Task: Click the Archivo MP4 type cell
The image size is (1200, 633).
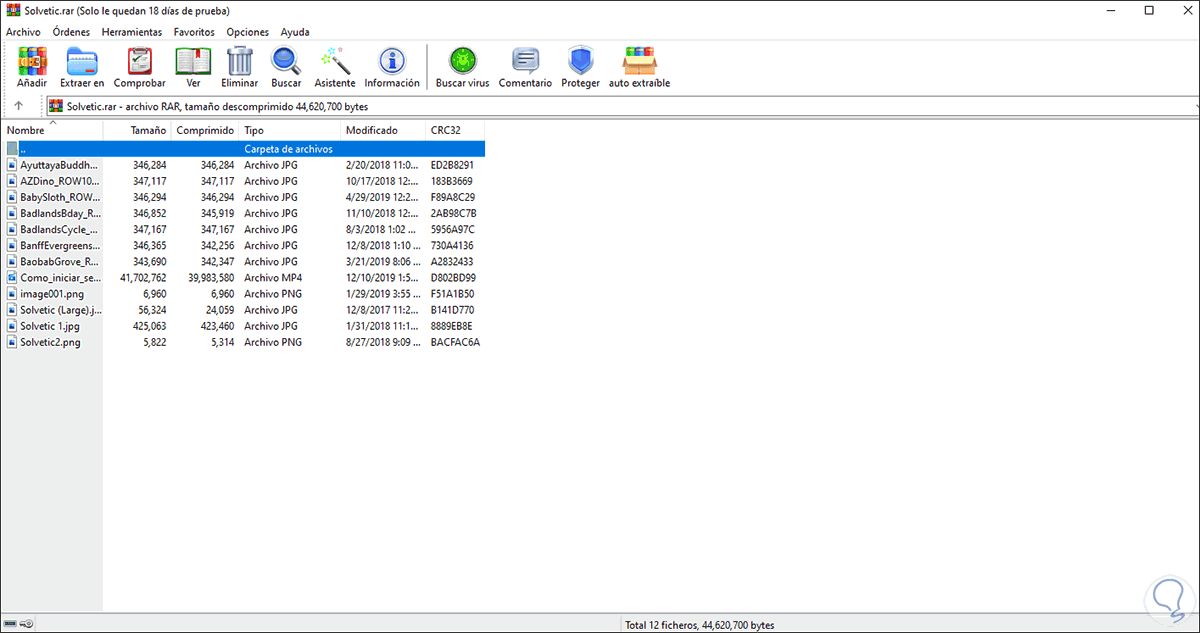Action: point(273,278)
